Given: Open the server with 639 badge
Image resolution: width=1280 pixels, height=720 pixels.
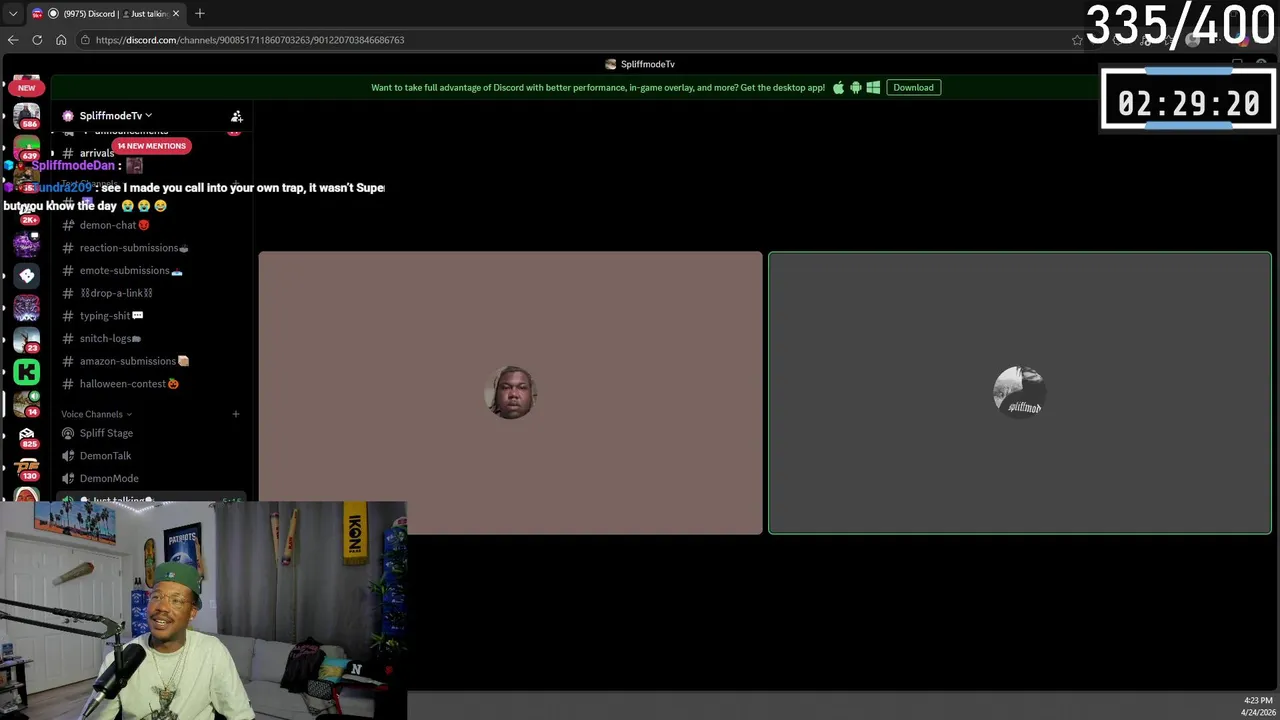Looking at the screenshot, I should pos(26,150).
